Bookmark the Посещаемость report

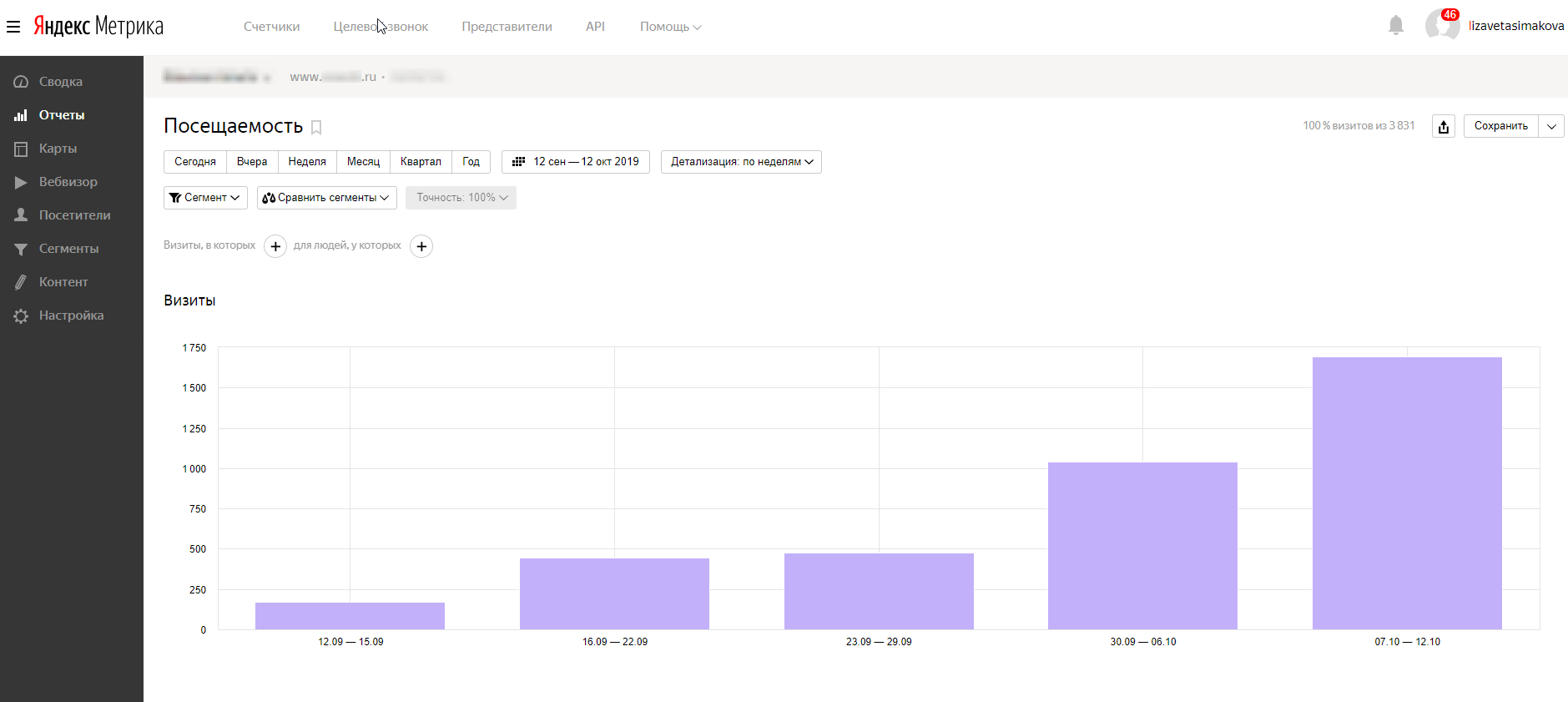(x=316, y=128)
